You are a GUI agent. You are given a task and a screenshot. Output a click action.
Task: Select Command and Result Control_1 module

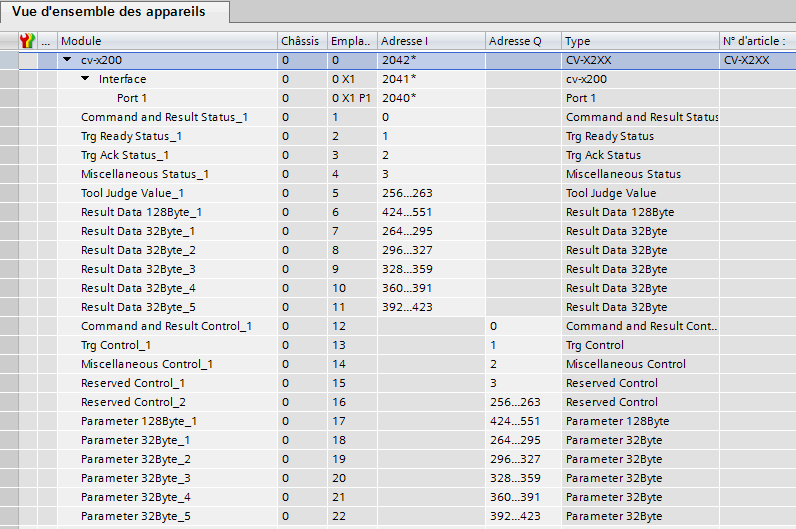(x=166, y=326)
